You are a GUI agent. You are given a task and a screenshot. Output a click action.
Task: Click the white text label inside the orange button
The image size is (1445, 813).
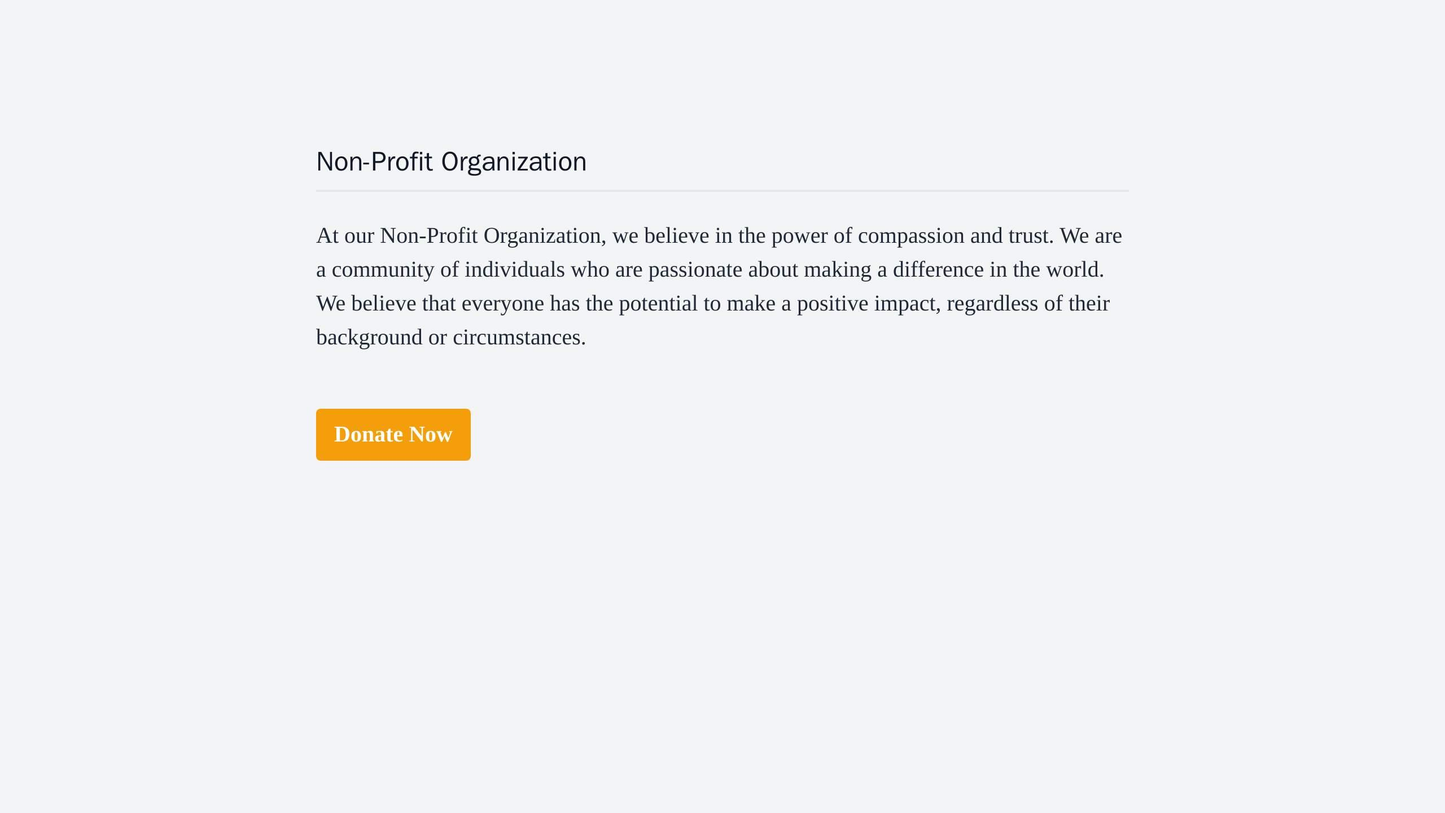(x=393, y=434)
